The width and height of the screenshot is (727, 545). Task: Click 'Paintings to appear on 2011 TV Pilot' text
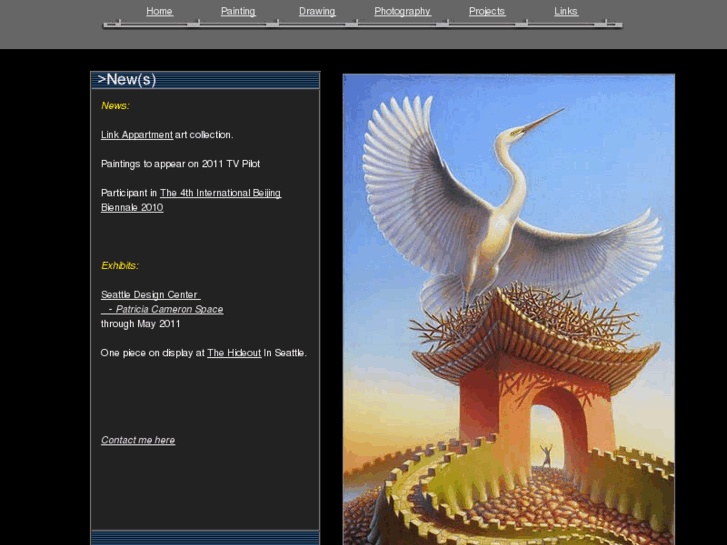[x=180, y=164]
